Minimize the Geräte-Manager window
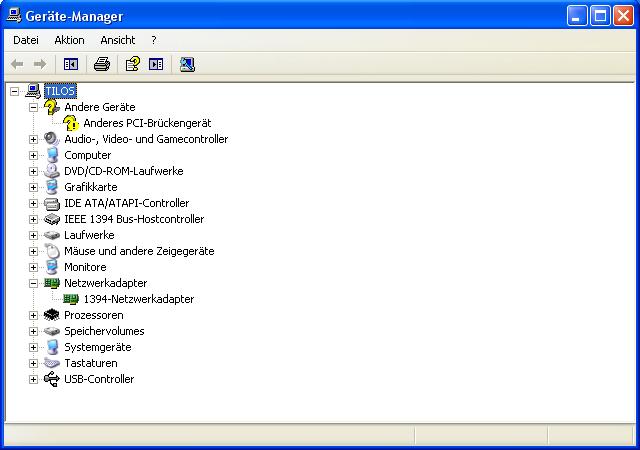Image resolution: width=640 pixels, height=450 pixels. [577, 16]
